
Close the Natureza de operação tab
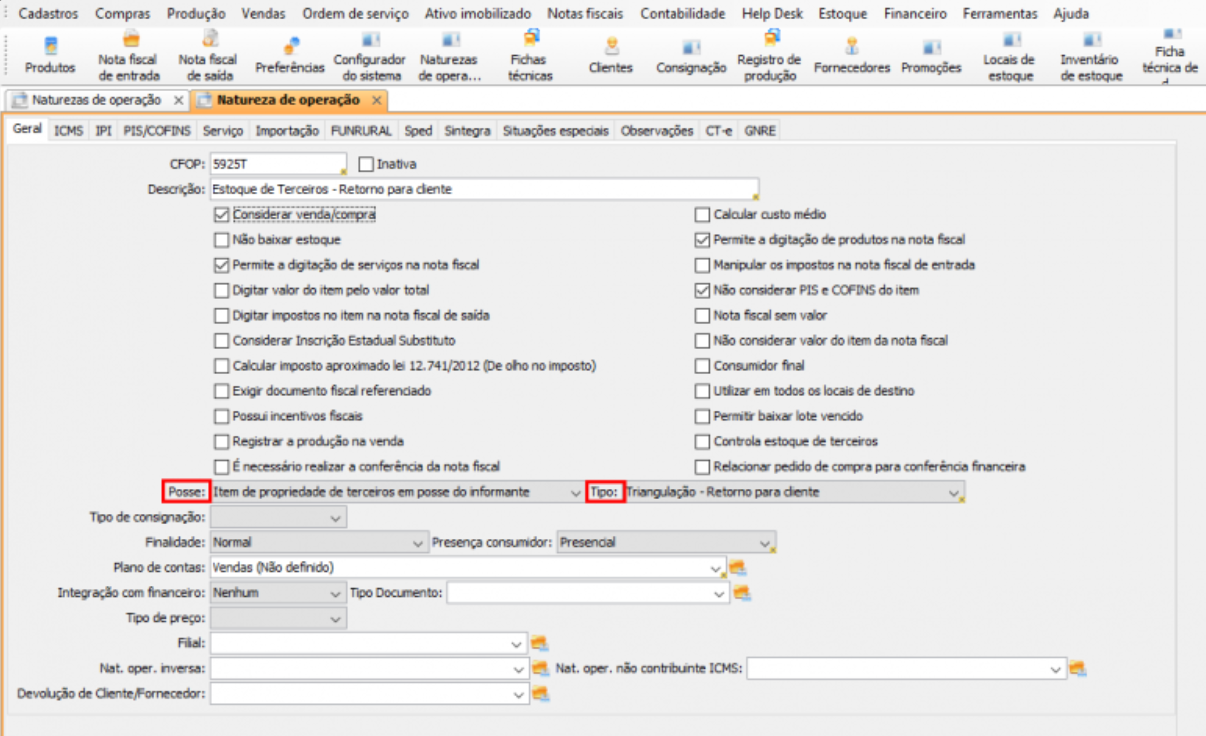click(x=377, y=101)
